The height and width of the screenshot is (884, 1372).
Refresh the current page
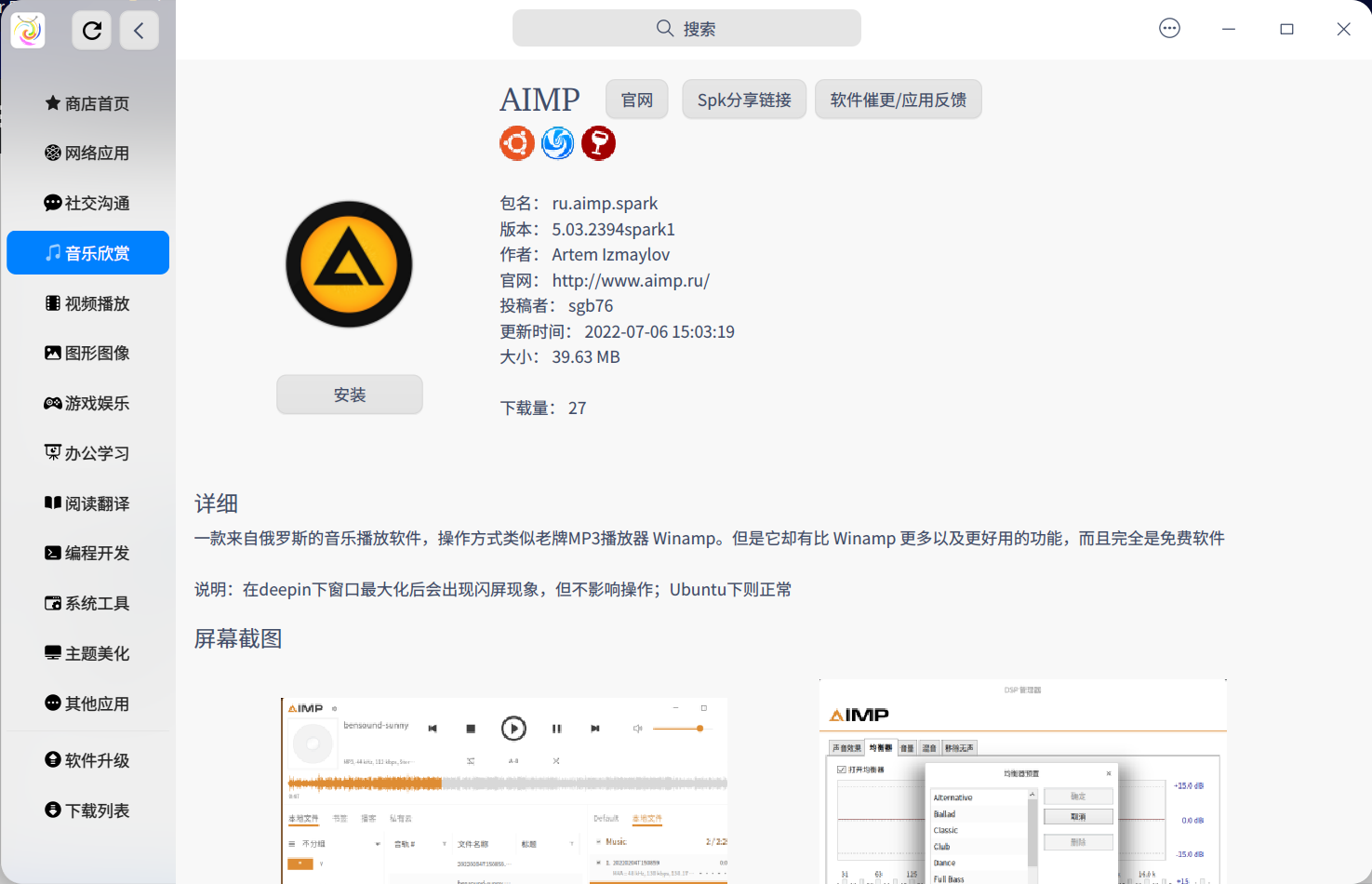(91, 29)
